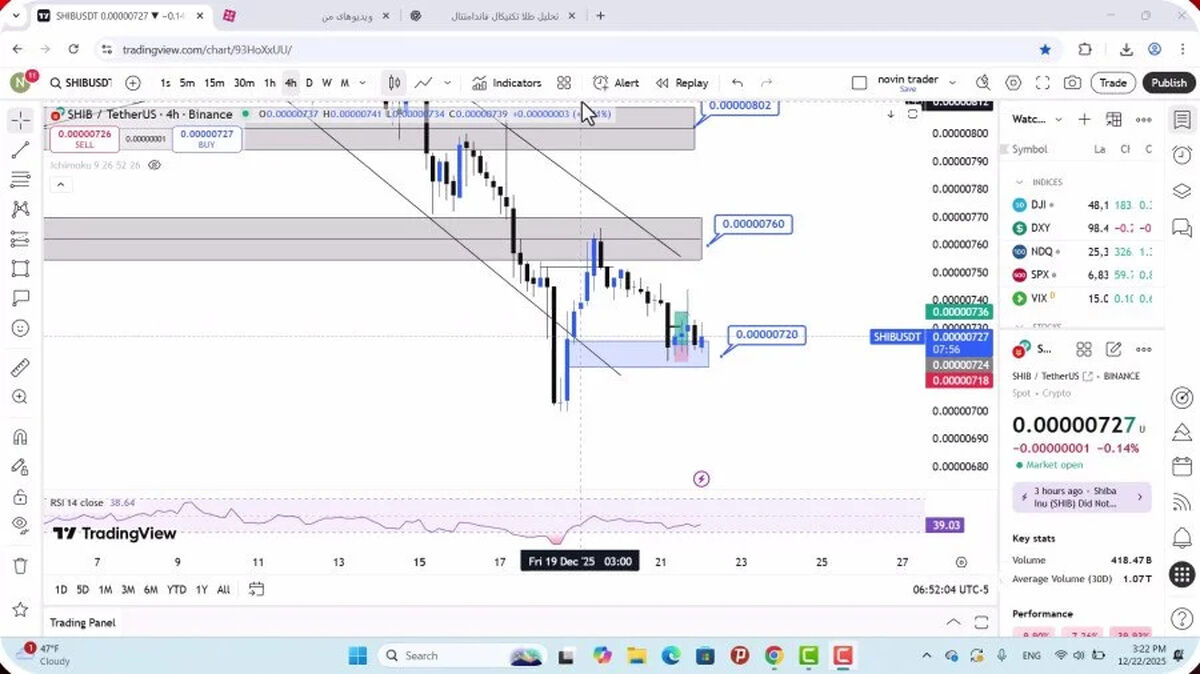Viewport: 1200px width, 674px height.
Task: Open the Indicators dialog
Action: tap(507, 83)
